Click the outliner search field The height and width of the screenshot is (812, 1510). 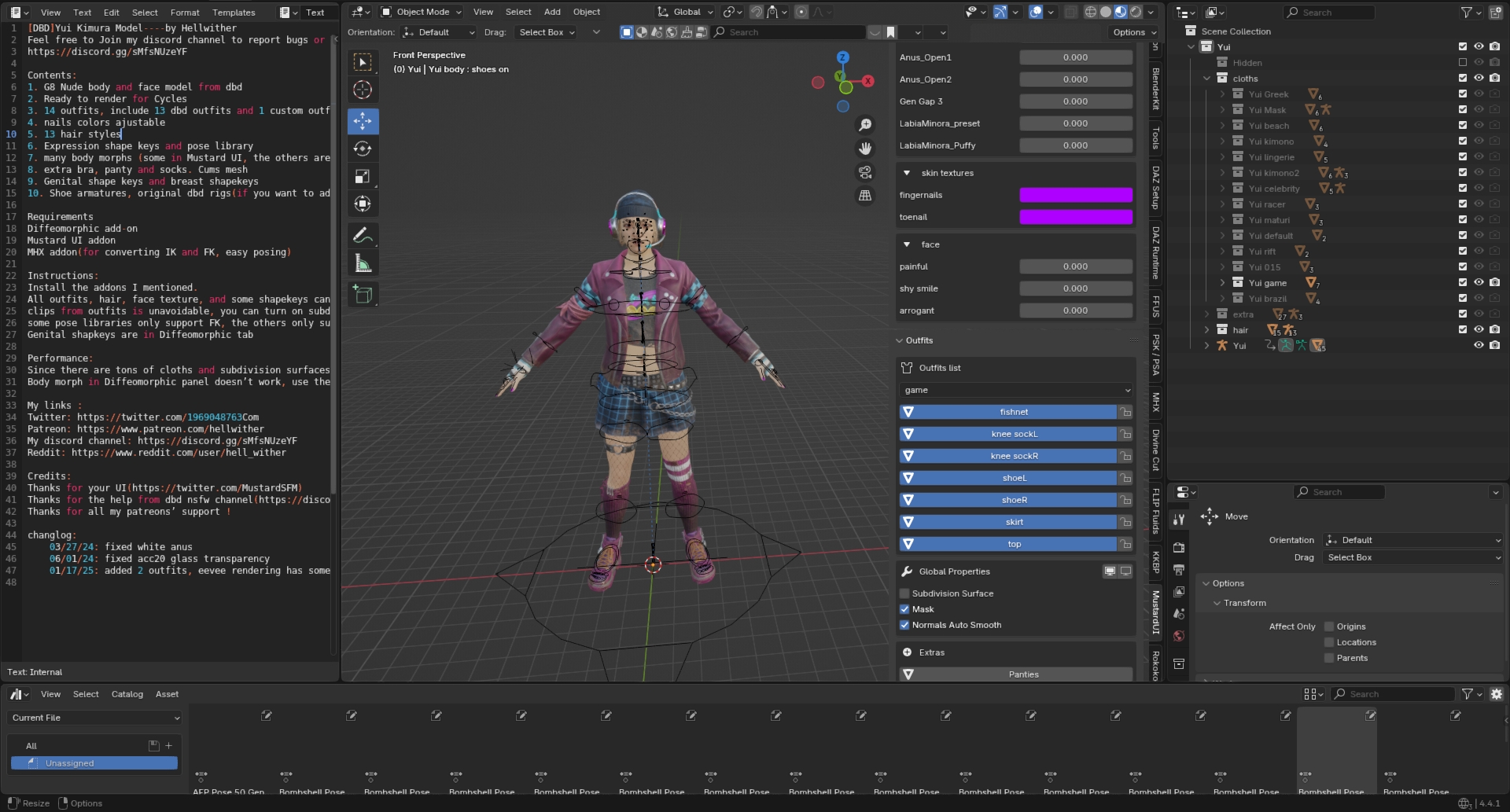pyautogui.click(x=1329, y=13)
